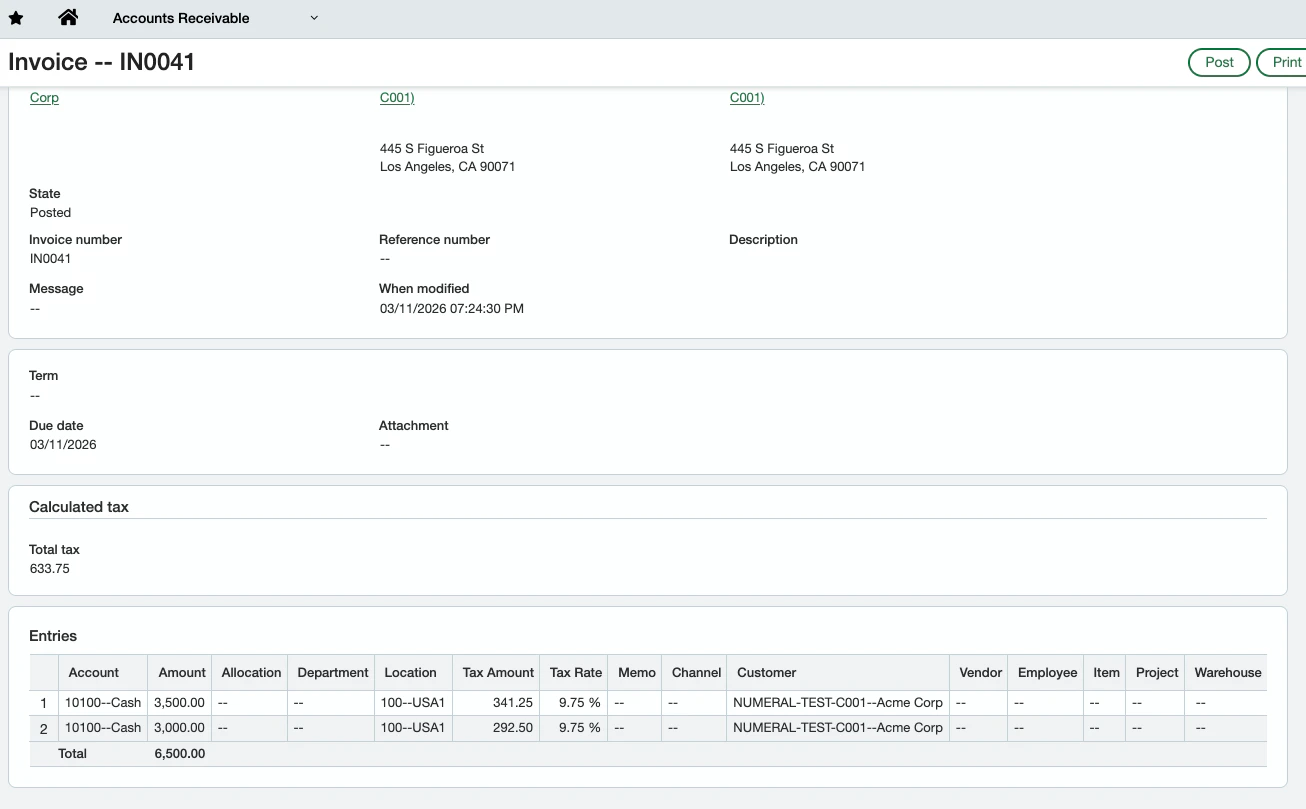The height and width of the screenshot is (809, 1306).
Task: Click row number 2 in Entries
Action: click(43, 729)
